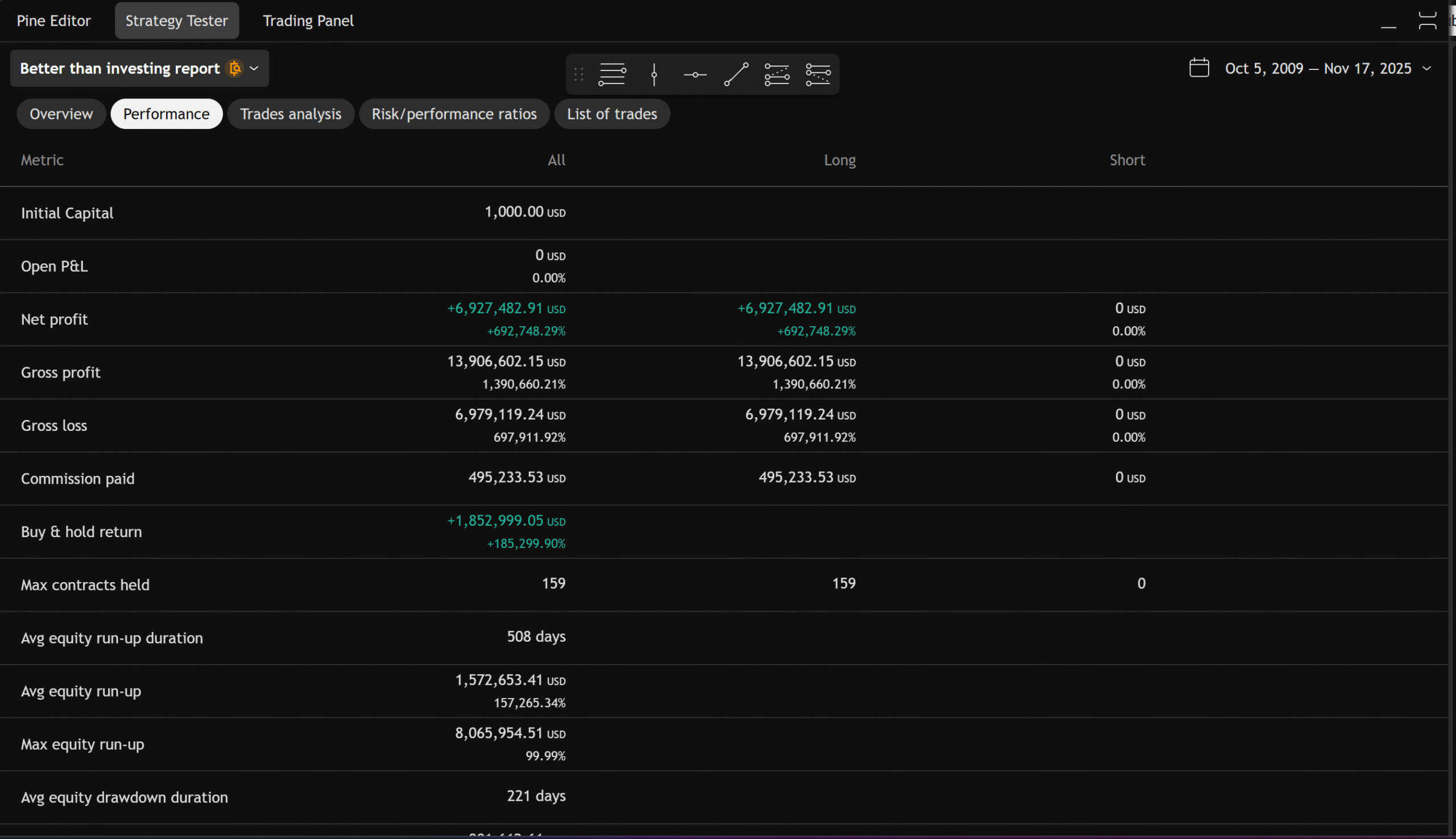
Task: Open the Trading Panel tab
Action: click(308, 20)
